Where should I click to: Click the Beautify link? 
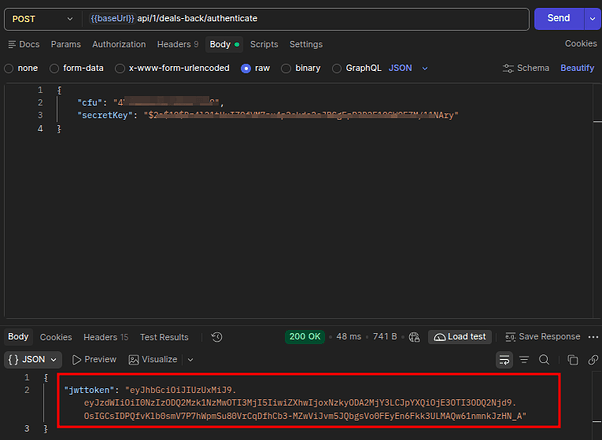pos(577,68)
